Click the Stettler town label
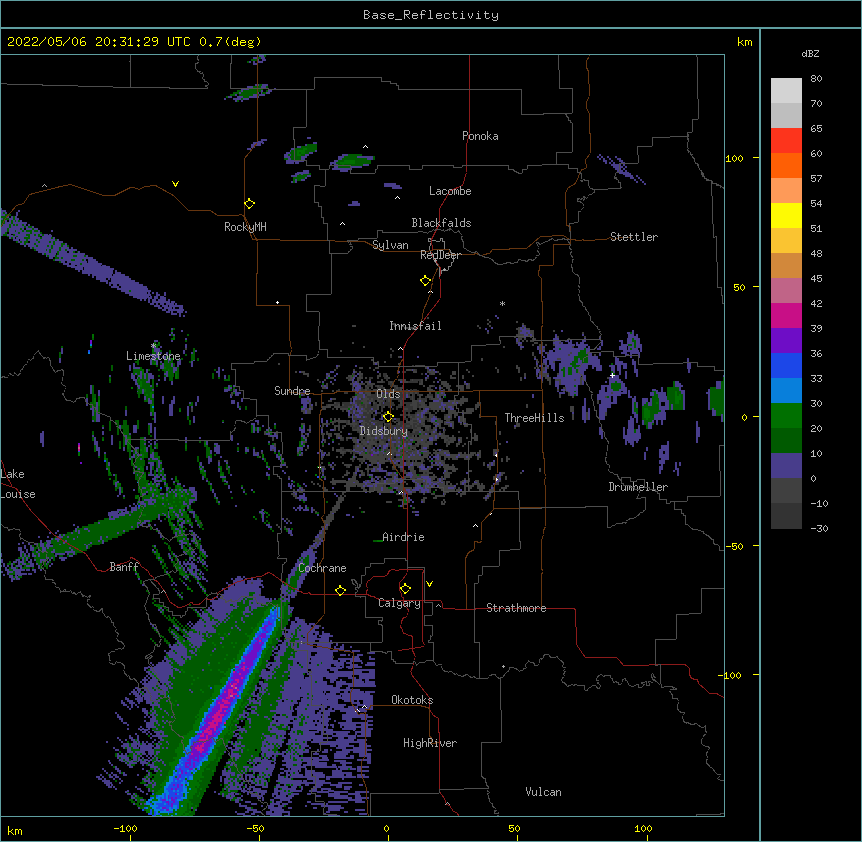The image size is (862, 842). [x=634, y=237]
